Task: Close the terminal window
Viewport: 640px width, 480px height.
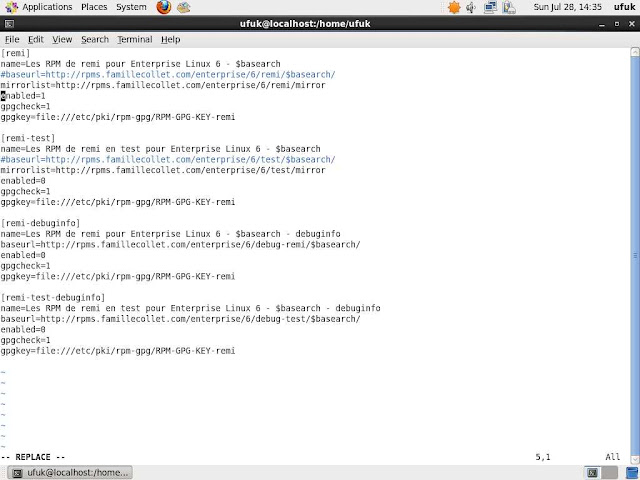Action: point(631,24)
